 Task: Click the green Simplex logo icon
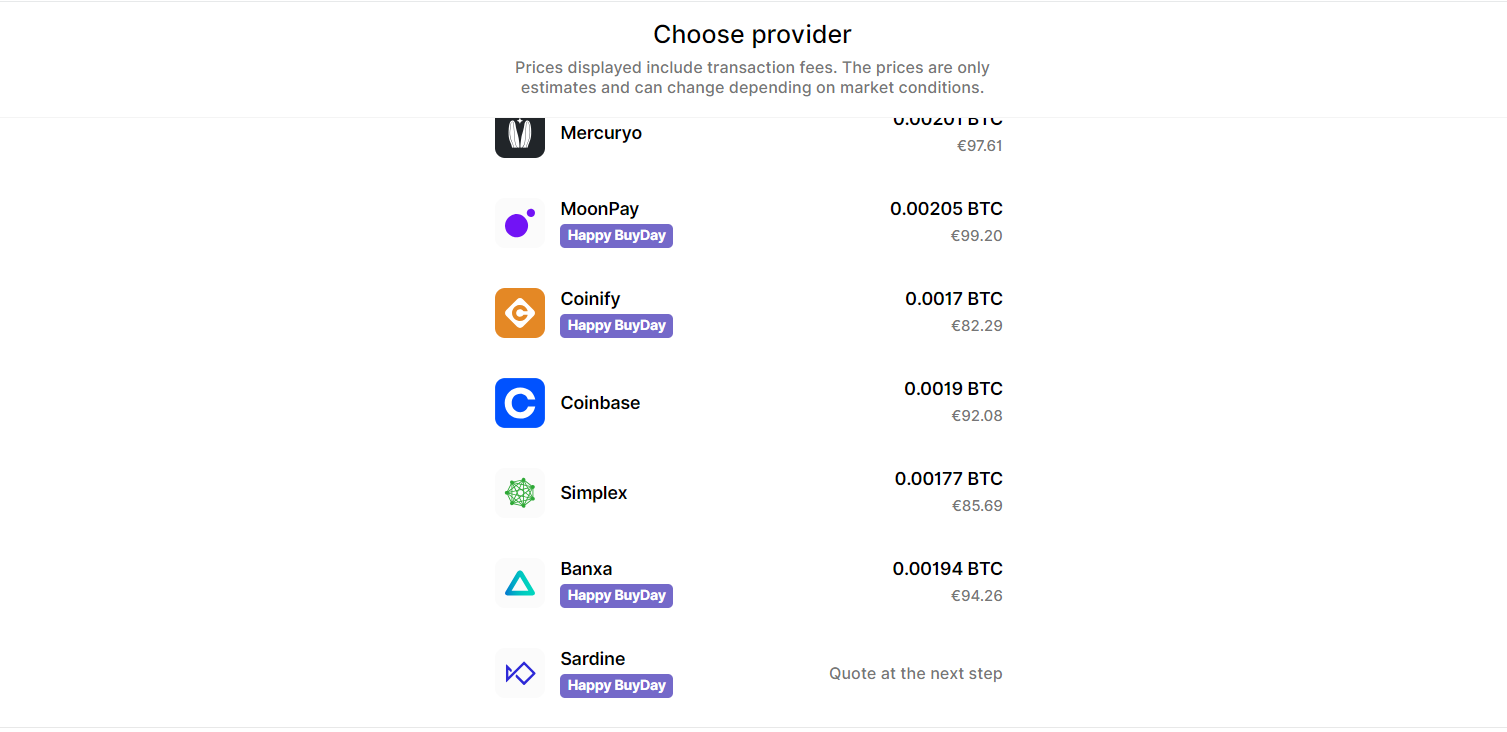(x=519, y=493)
